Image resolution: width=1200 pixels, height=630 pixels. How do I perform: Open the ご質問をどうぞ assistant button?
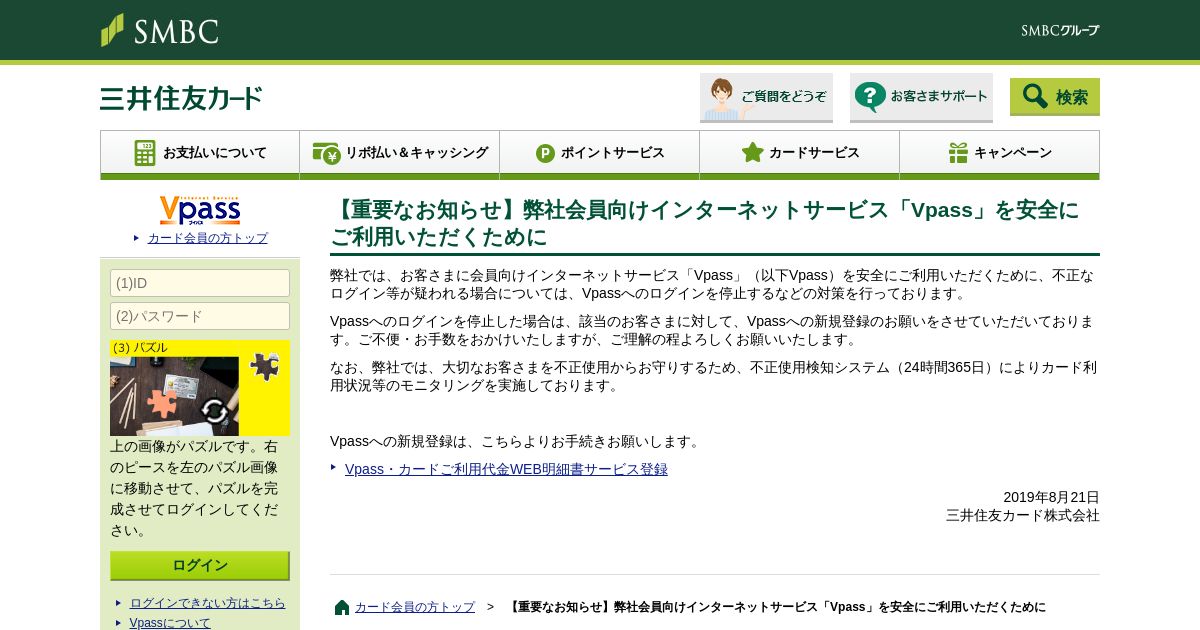766,98
